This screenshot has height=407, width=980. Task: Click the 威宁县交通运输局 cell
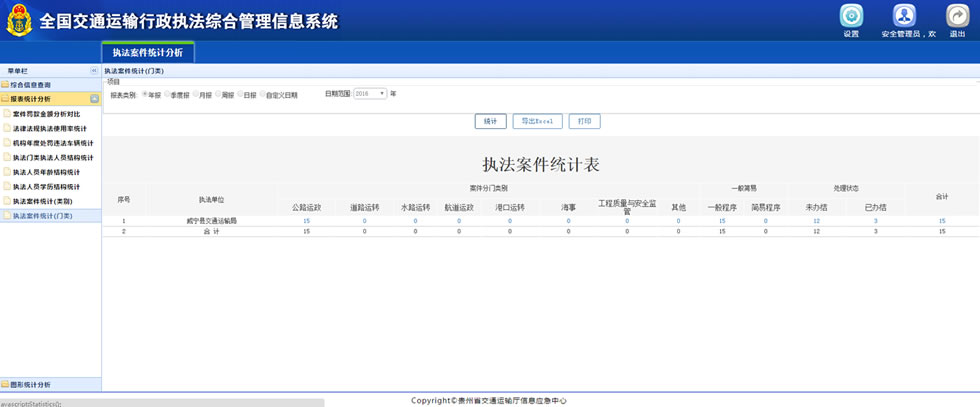coord(211,221)
